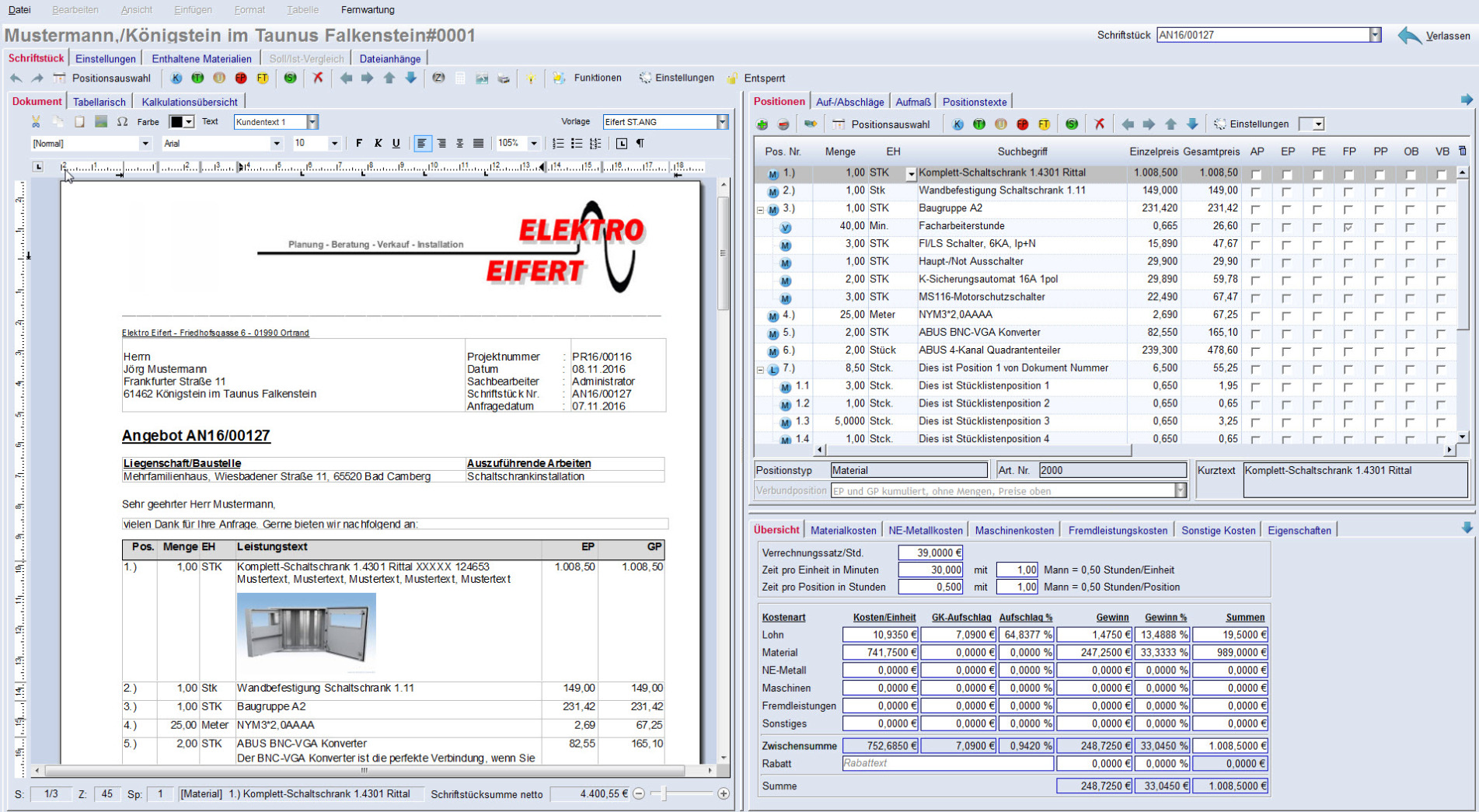Insert special character with Omega icon
This screenshot has width=1479, height=812.
122,122
